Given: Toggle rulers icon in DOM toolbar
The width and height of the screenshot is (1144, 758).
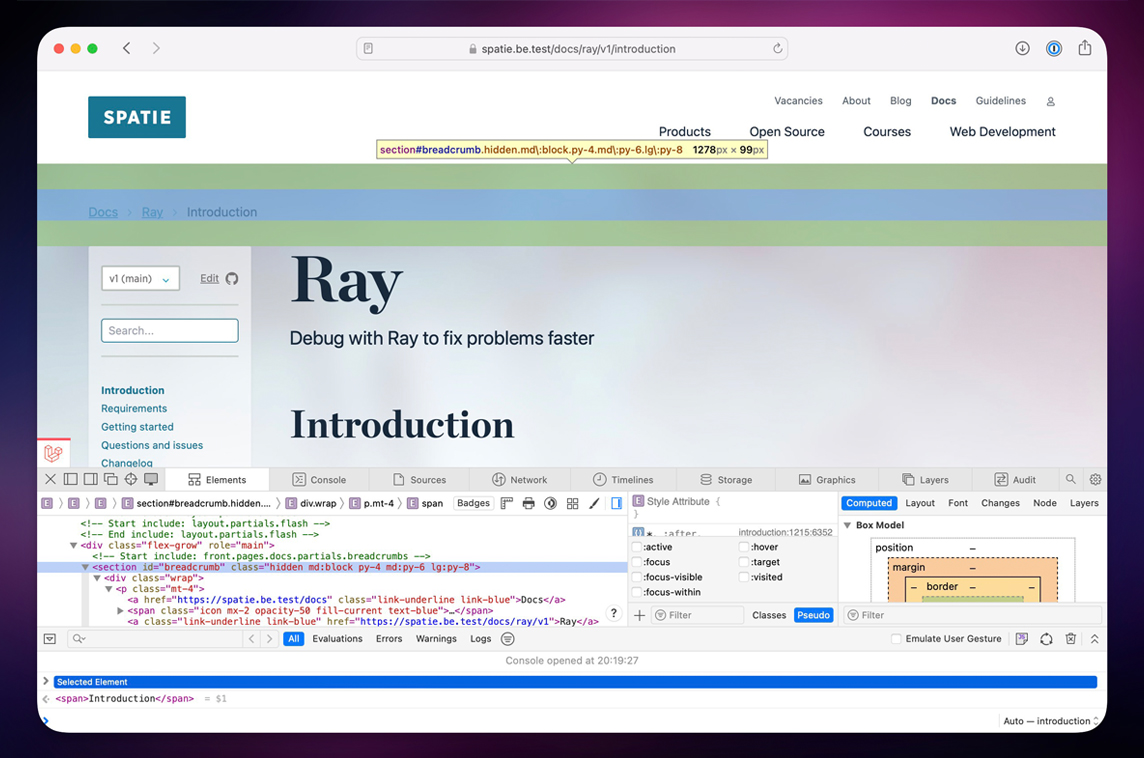Looking at the screenshot, I should 507,503.
